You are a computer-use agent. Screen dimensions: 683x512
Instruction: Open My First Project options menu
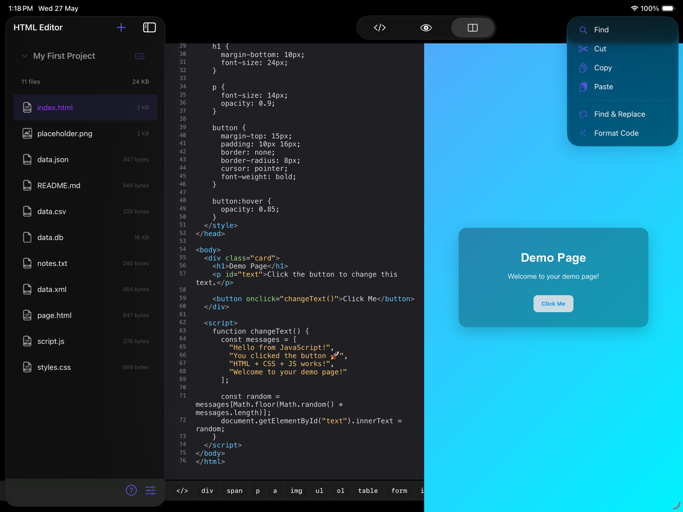click(139, 56)
